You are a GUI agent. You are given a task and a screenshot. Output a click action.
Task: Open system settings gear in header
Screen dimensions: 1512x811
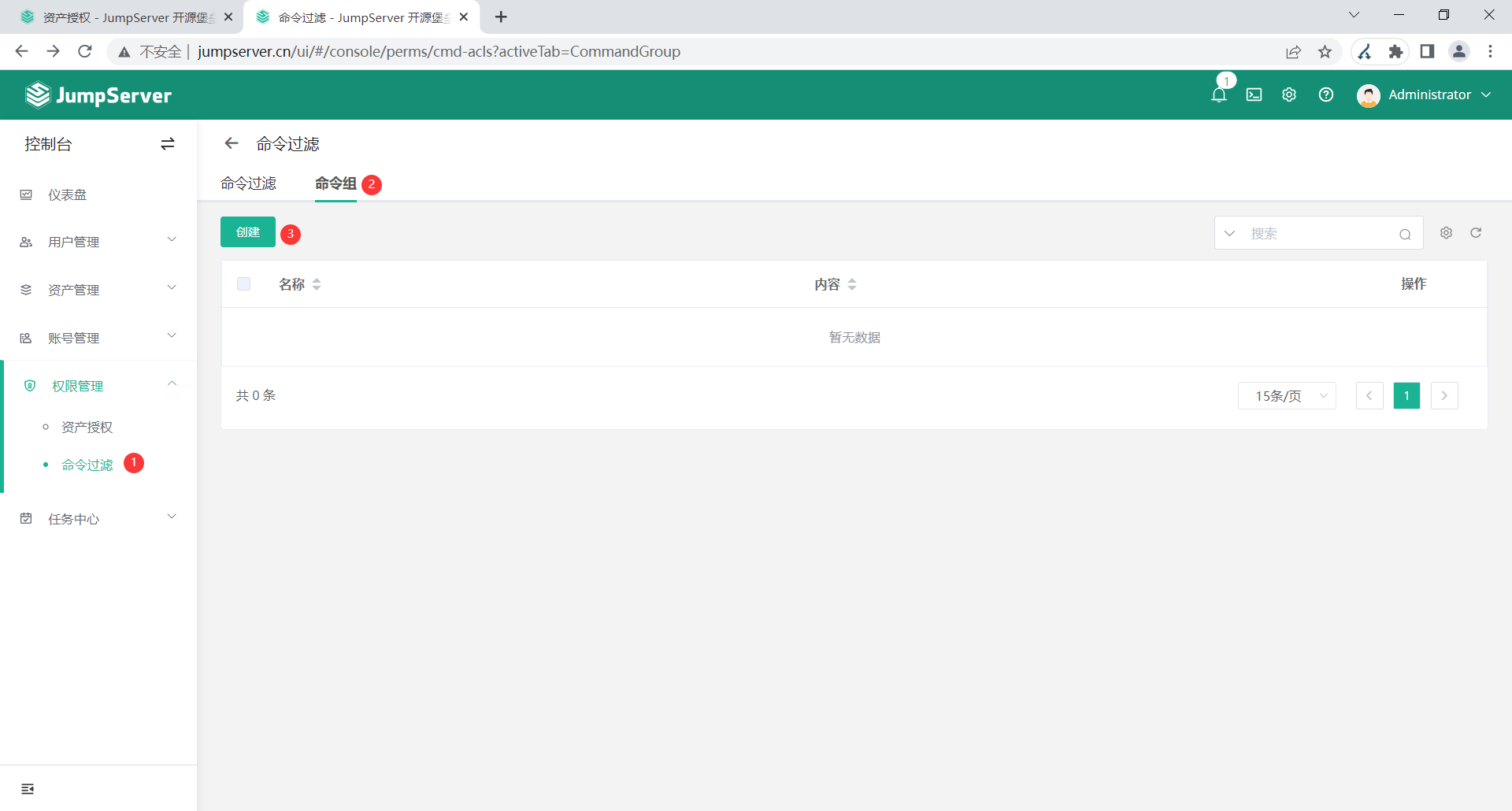pyautogui.click(x=1289, y=94)
